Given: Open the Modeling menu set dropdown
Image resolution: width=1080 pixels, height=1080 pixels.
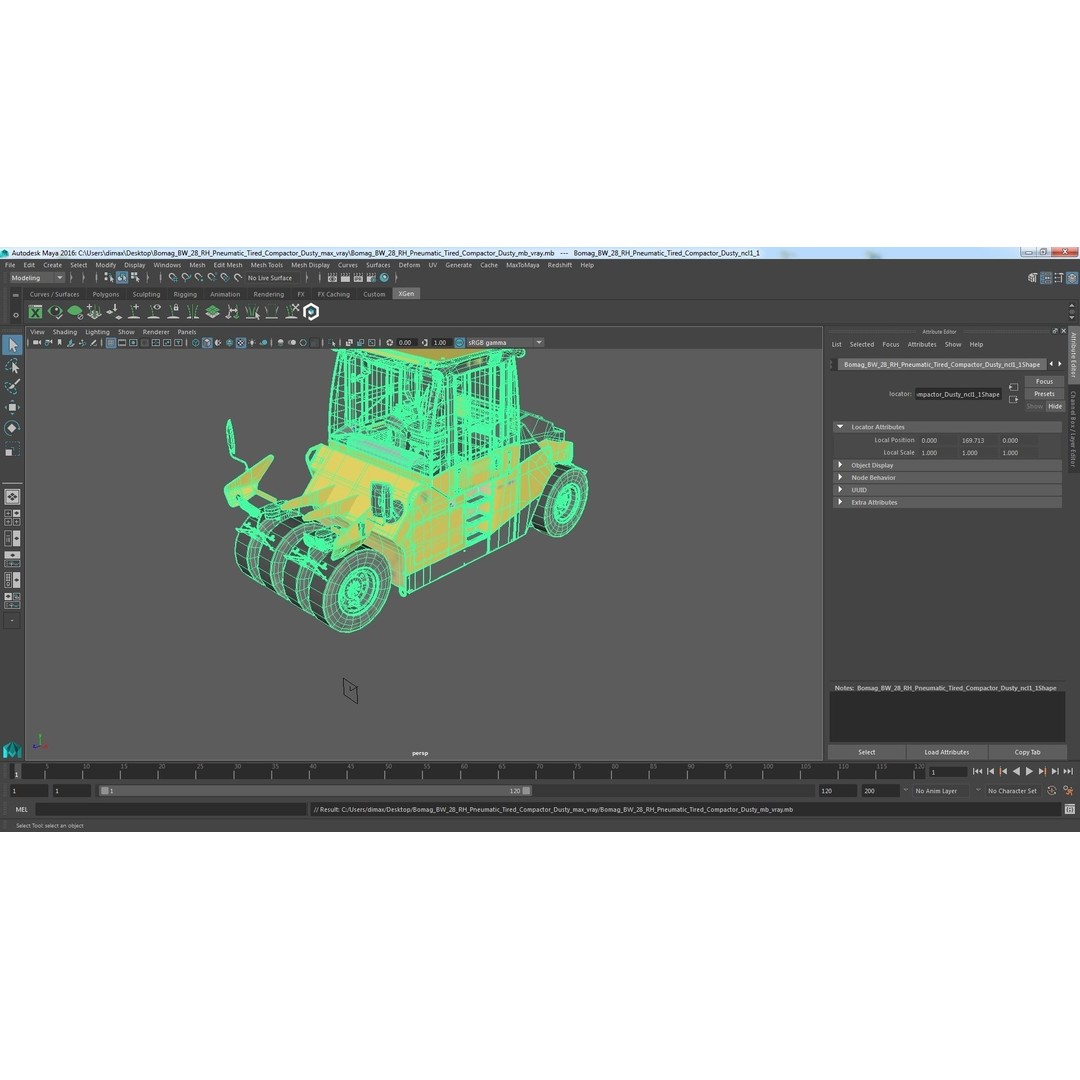Looking at the screenshot, I should pyautogui.click(x=37, y=278).
